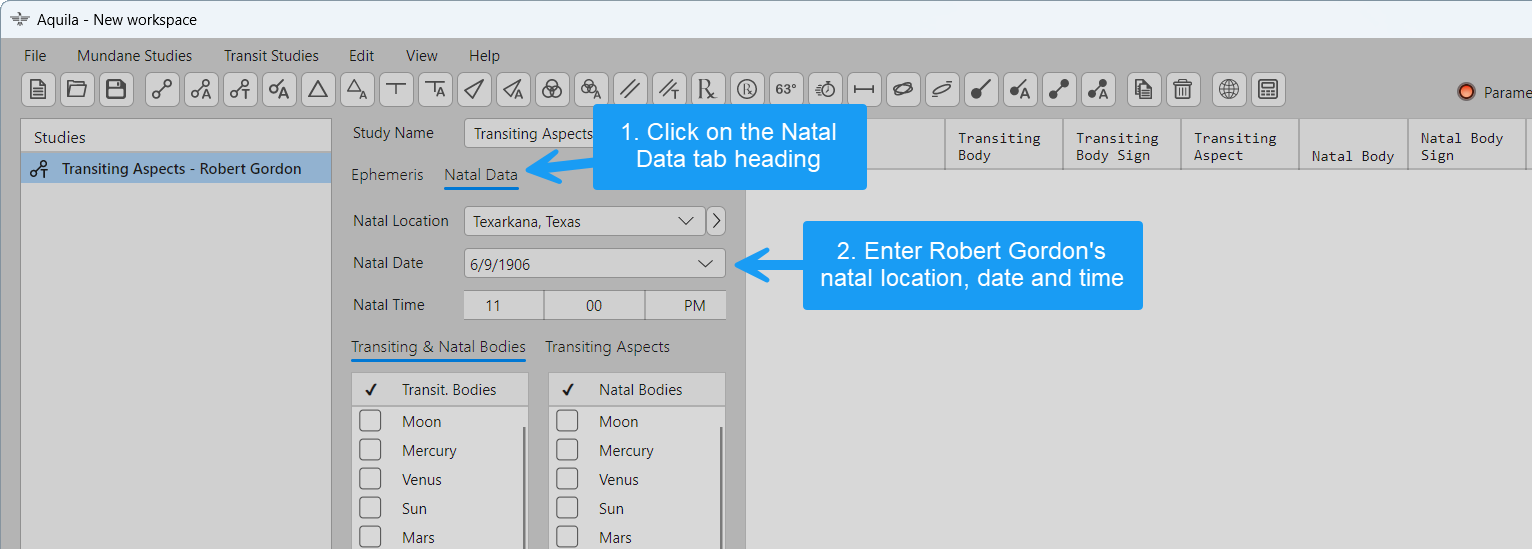Click the linked circles with A icon
The height and width of the screenshot is (549, 1532).
201,89
